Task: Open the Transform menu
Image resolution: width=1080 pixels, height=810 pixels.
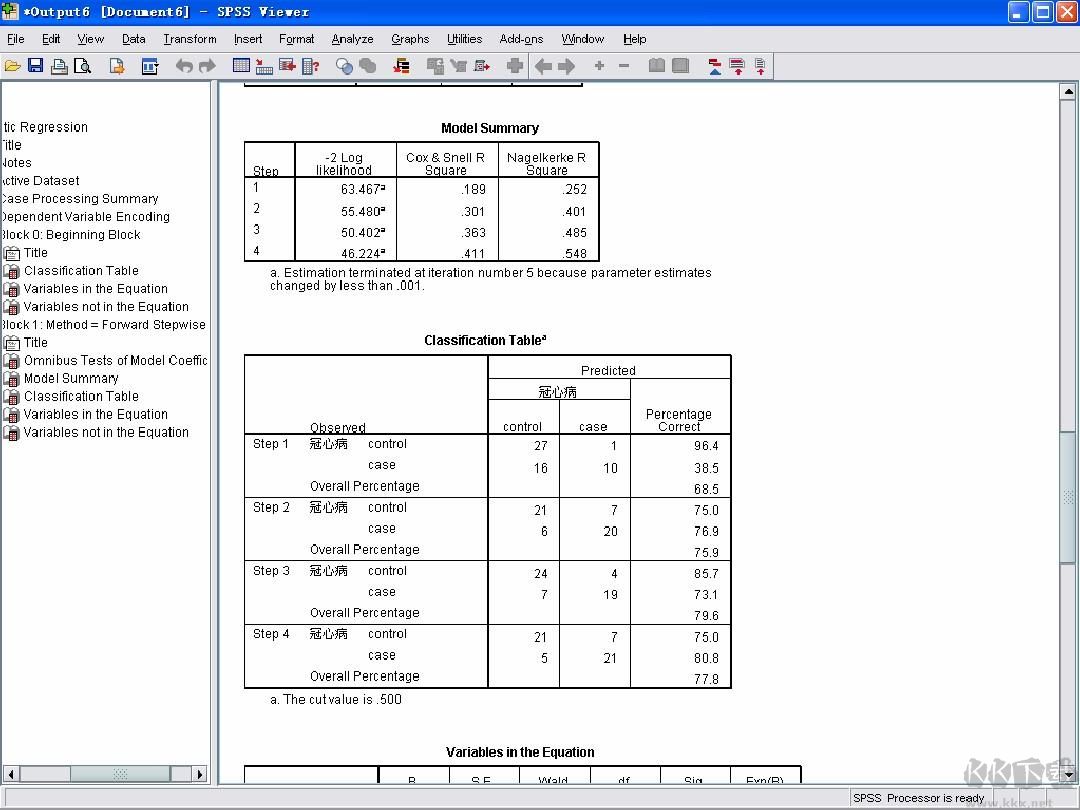Action: [190, 39]
